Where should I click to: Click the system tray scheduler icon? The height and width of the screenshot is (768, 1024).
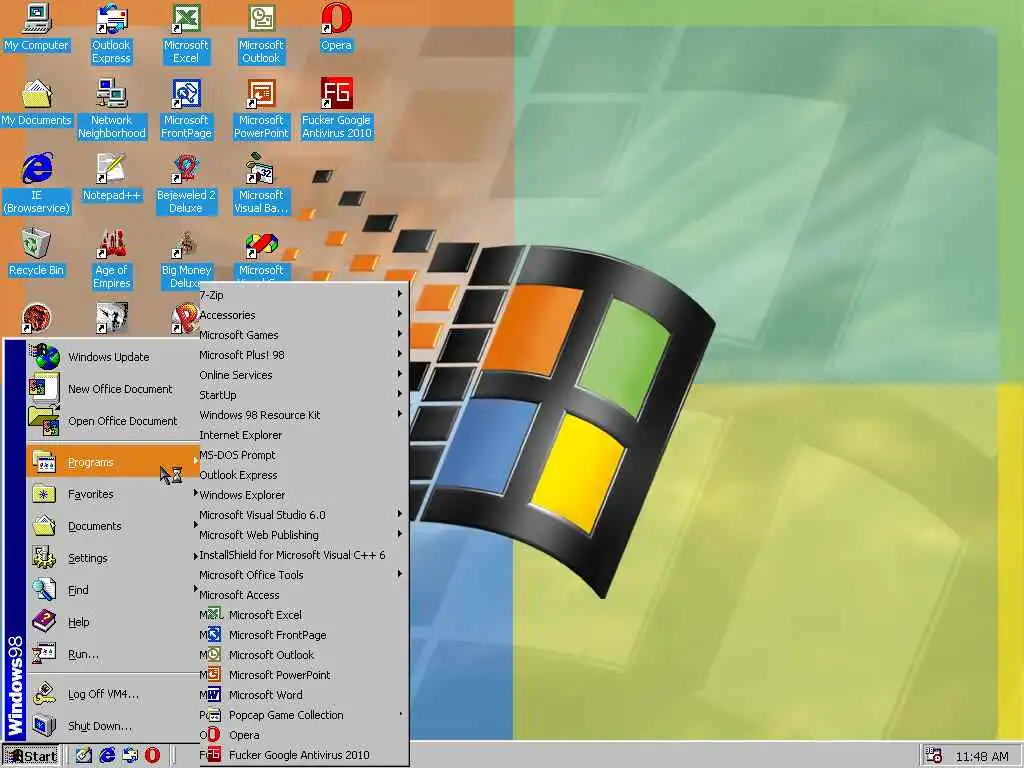pyautogui.click(x=933, y=756)
